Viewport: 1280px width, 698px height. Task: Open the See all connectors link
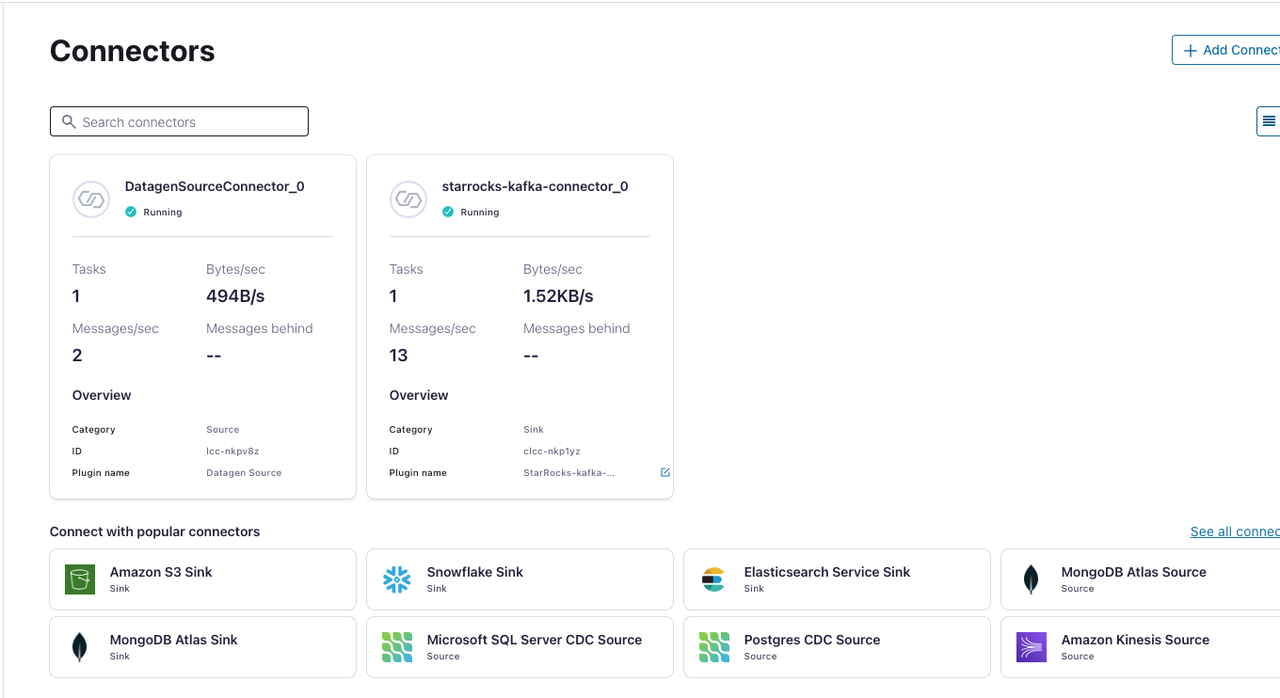[1234, 532]
